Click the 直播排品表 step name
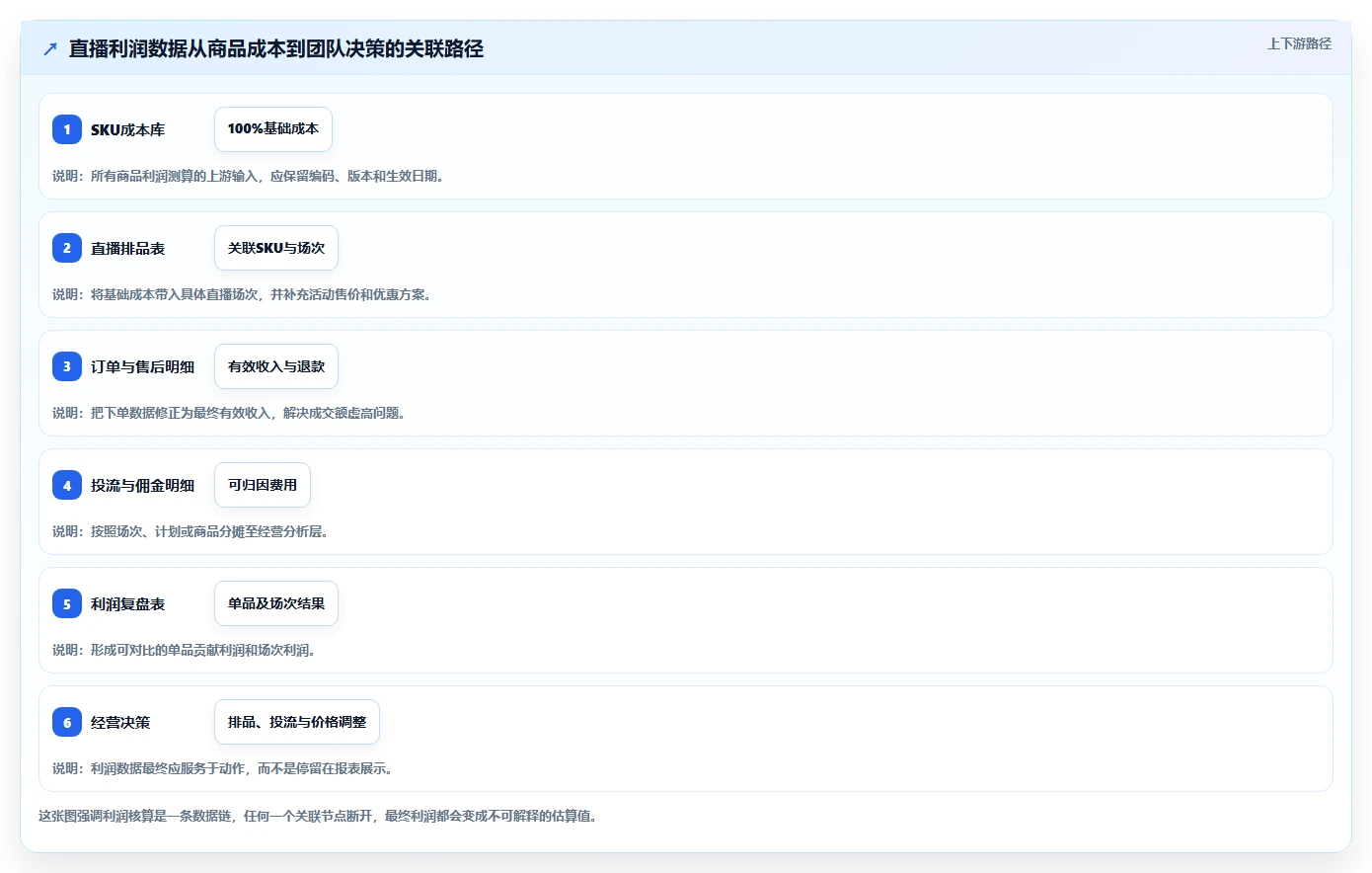The height and width of the screenshot is (873, 1372). (127, 248)
